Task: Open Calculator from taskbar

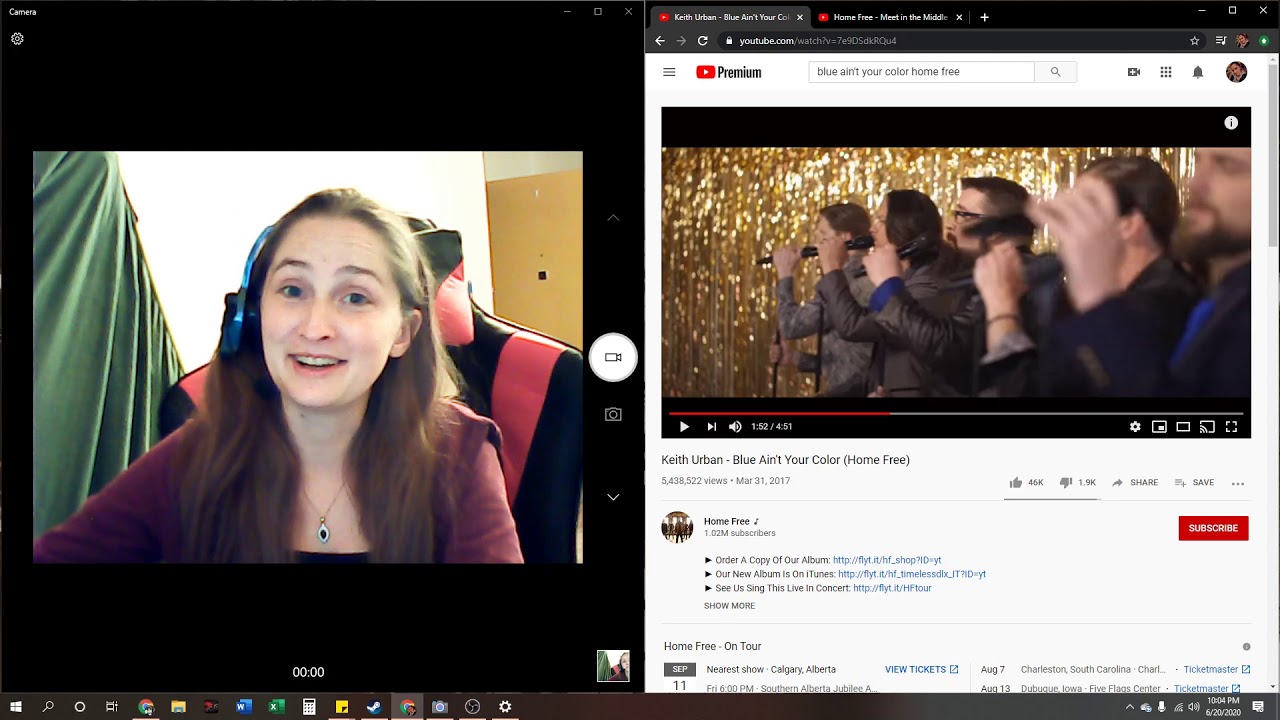Action: point(309,707)
